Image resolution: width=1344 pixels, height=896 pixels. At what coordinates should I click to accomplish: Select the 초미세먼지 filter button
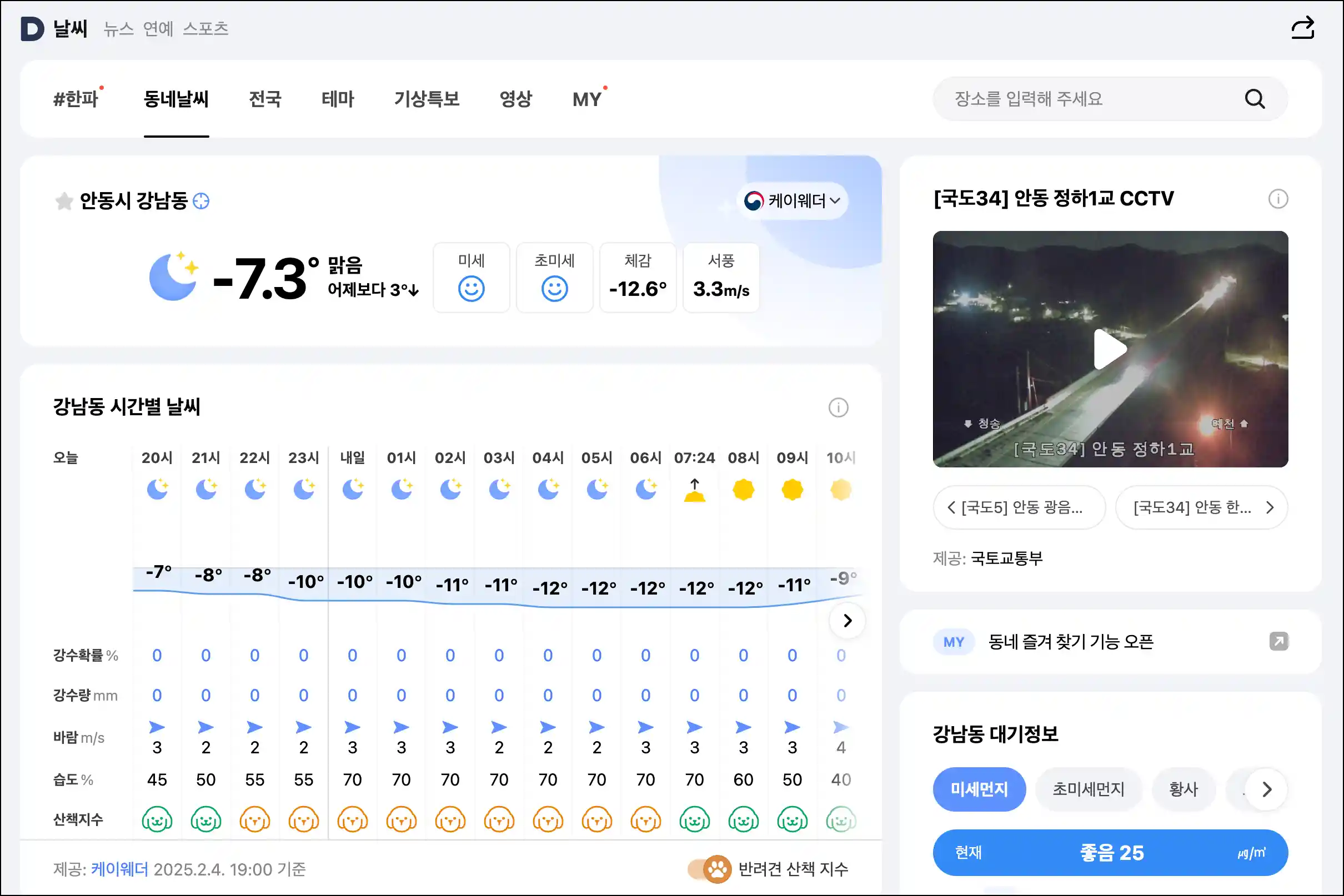[x=1088, y=789]
